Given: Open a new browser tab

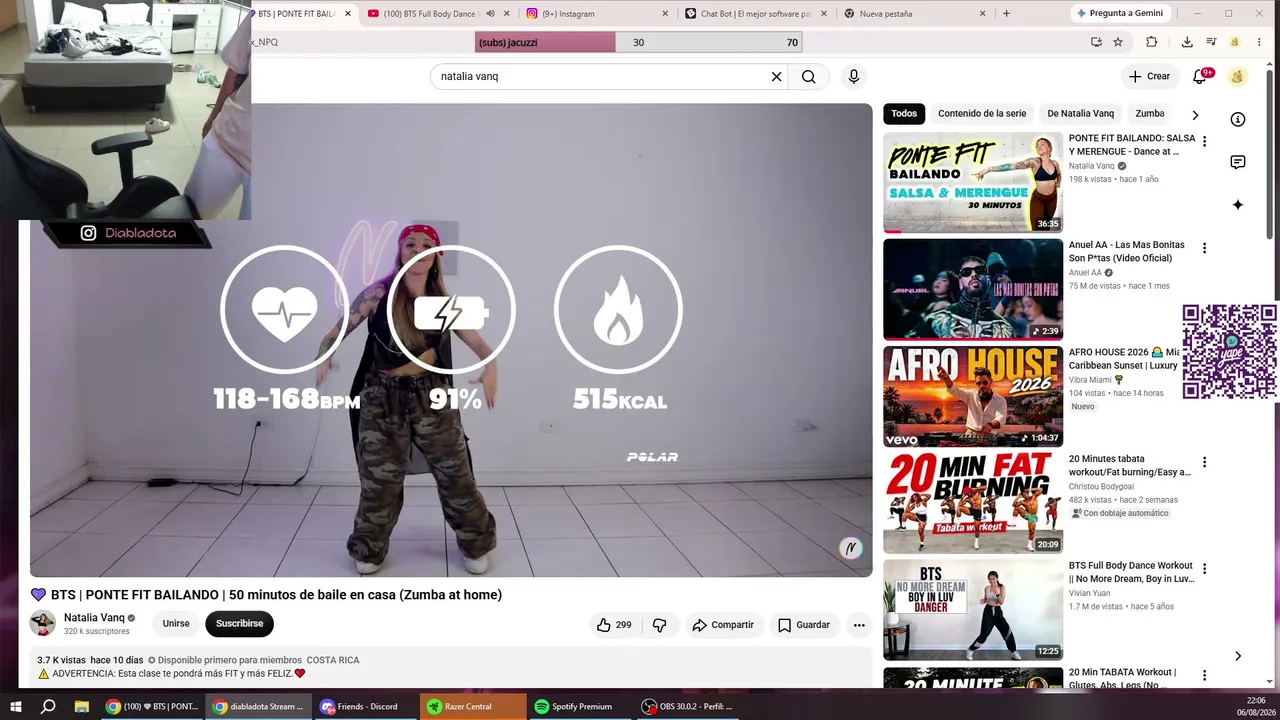Looking at the screenshot, I should click(x=1006, y=13).
